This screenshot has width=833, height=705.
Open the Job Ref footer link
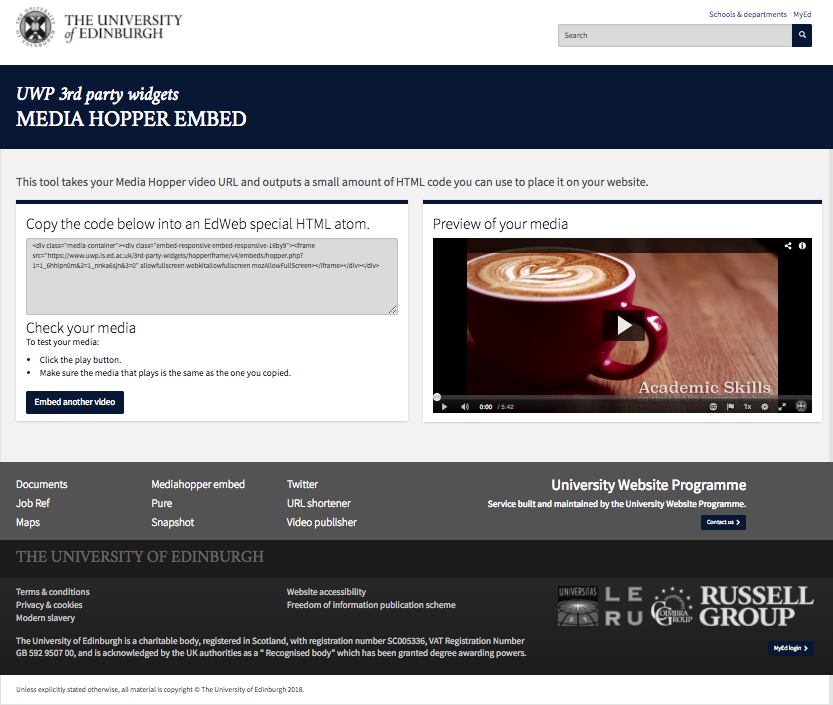coord(33,503)
